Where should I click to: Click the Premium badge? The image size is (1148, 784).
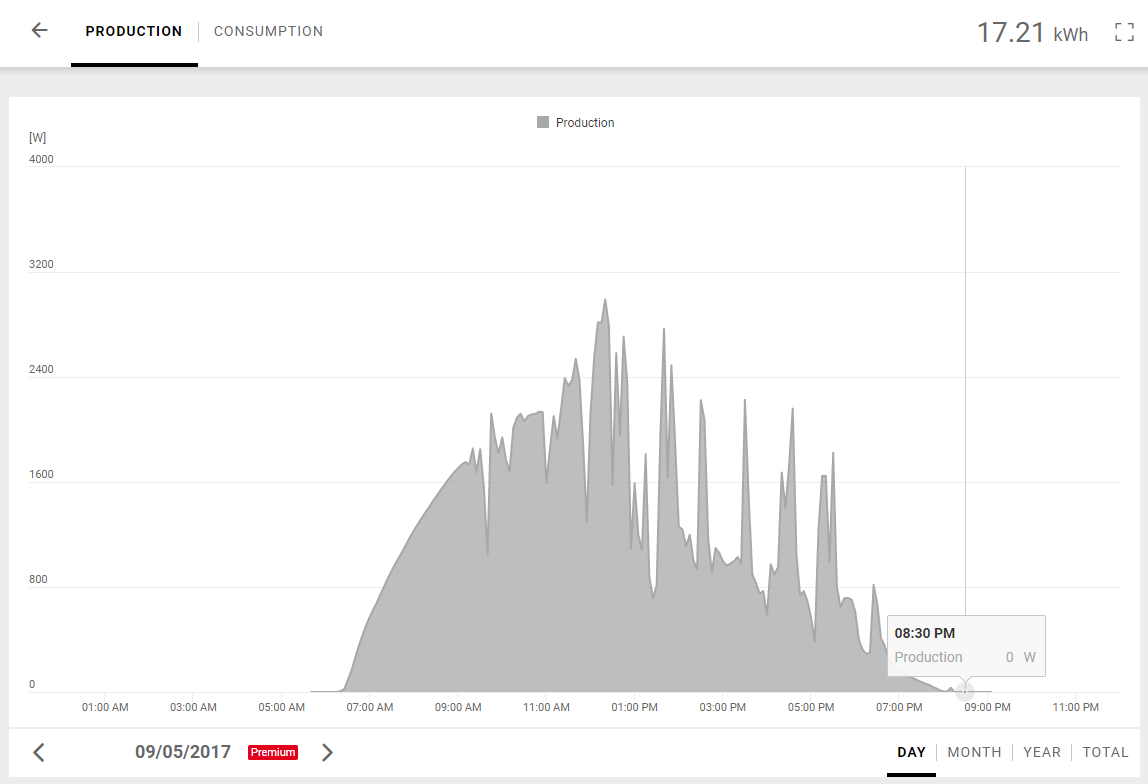point(273,753)
